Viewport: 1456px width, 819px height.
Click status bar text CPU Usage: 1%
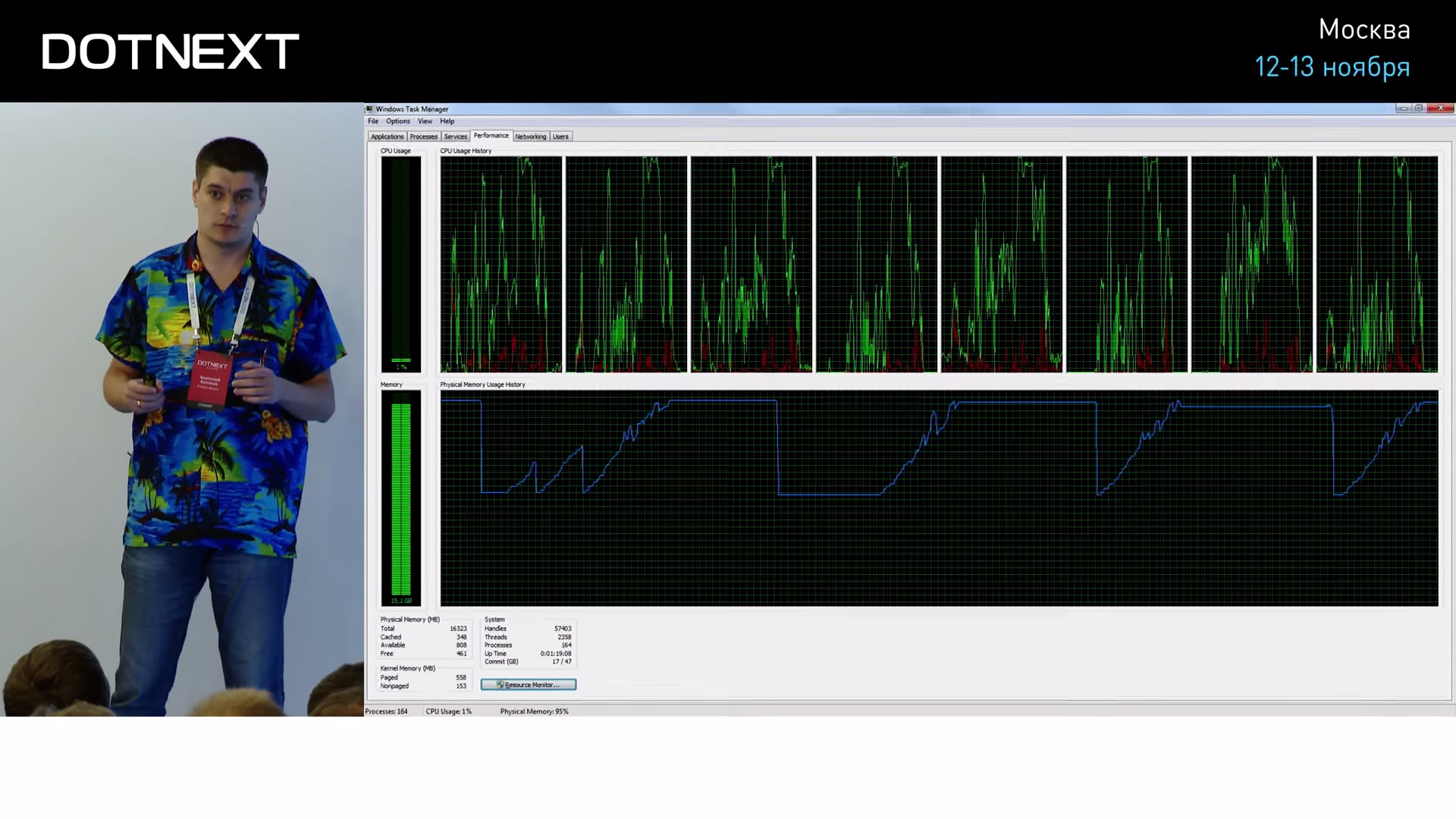click(448, 711)
